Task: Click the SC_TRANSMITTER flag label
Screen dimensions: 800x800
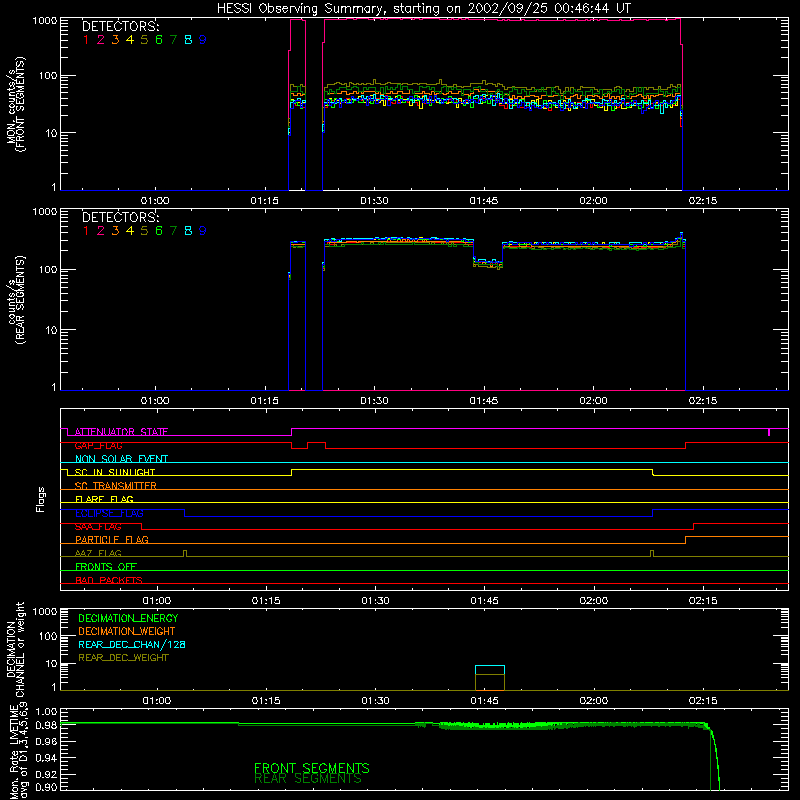Action: tap(116, 486)
